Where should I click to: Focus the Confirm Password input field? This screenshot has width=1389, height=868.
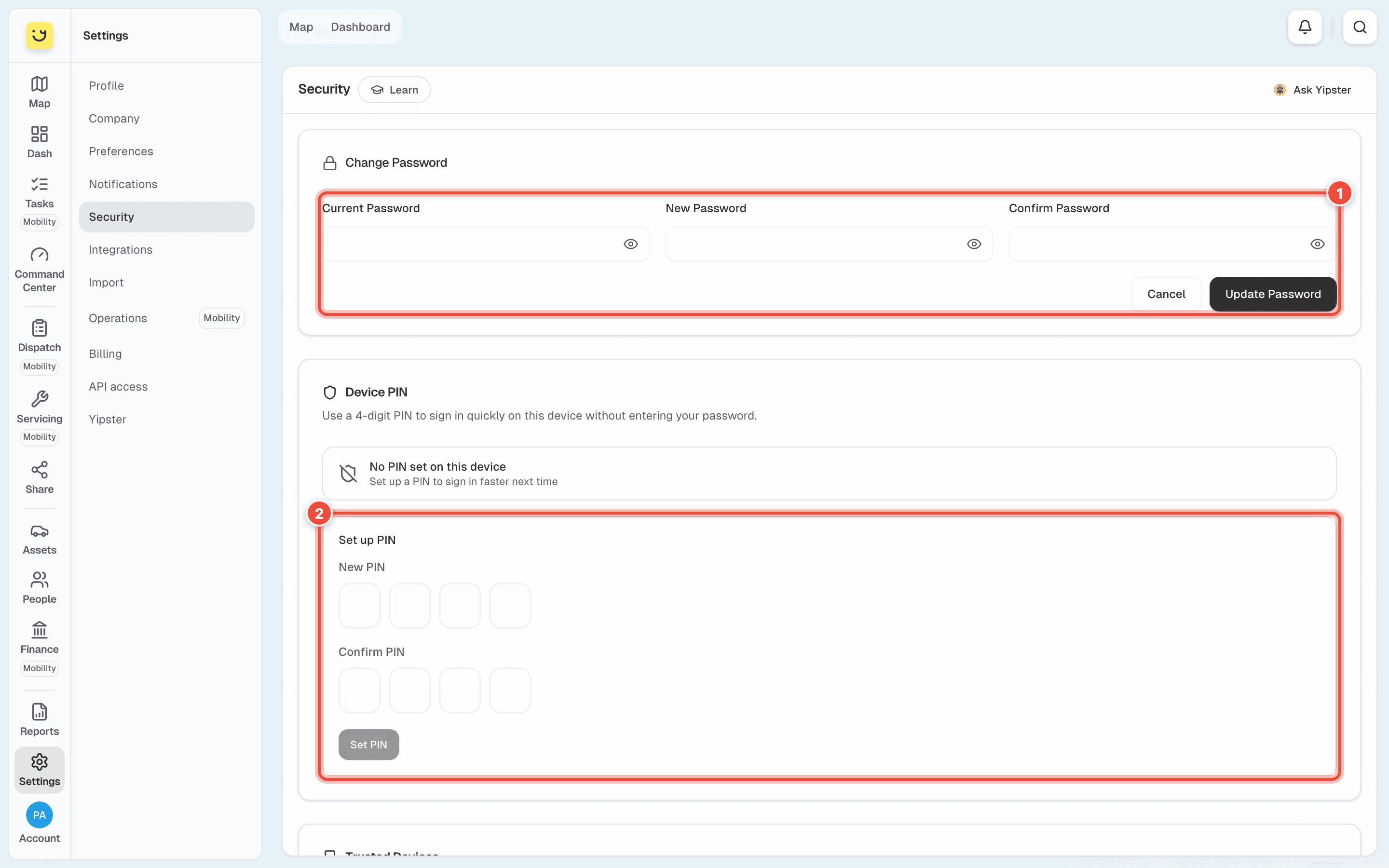(x=1172, y=244)
